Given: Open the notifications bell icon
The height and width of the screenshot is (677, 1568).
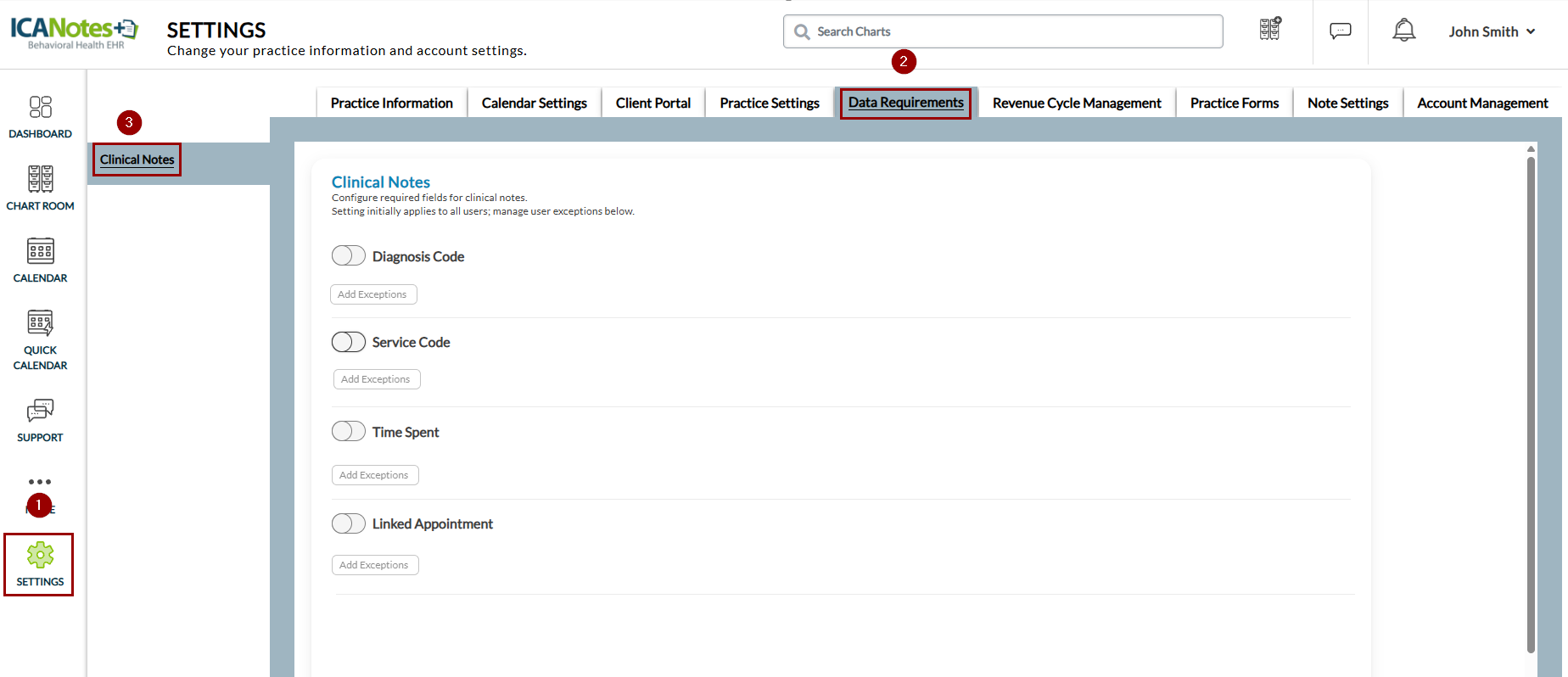Looking at the screenshot, I should click(x=1403, y=31).
